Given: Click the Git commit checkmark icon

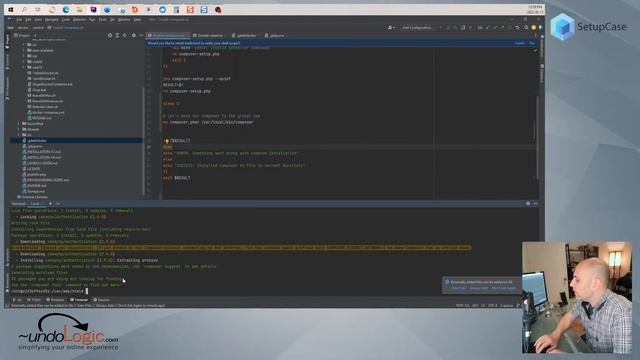Looking at the screenshot, I should pyautogui.click(x=495, y=28).
